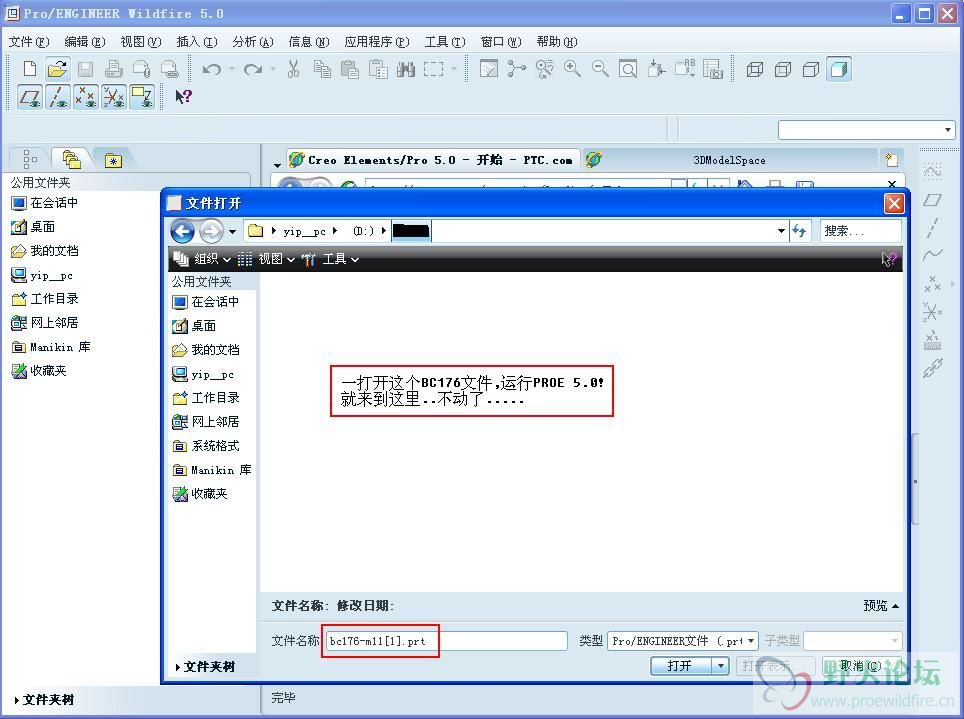Select 在会话中 in dialog folder list
The width and height of the screenshot is (964, 719).
(x=207, y=302)
